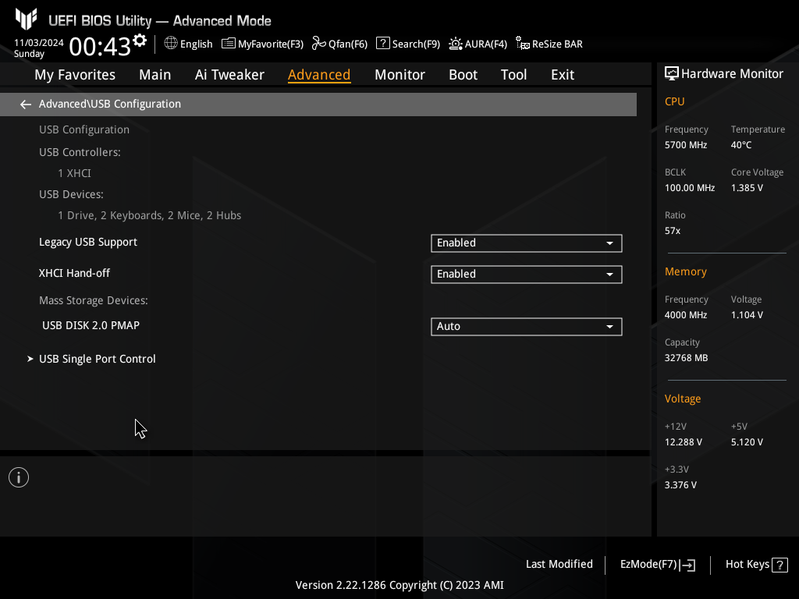799x599 pixels.
Task: Select the Legacy USB Support label
Action: (x=88, y=242)
